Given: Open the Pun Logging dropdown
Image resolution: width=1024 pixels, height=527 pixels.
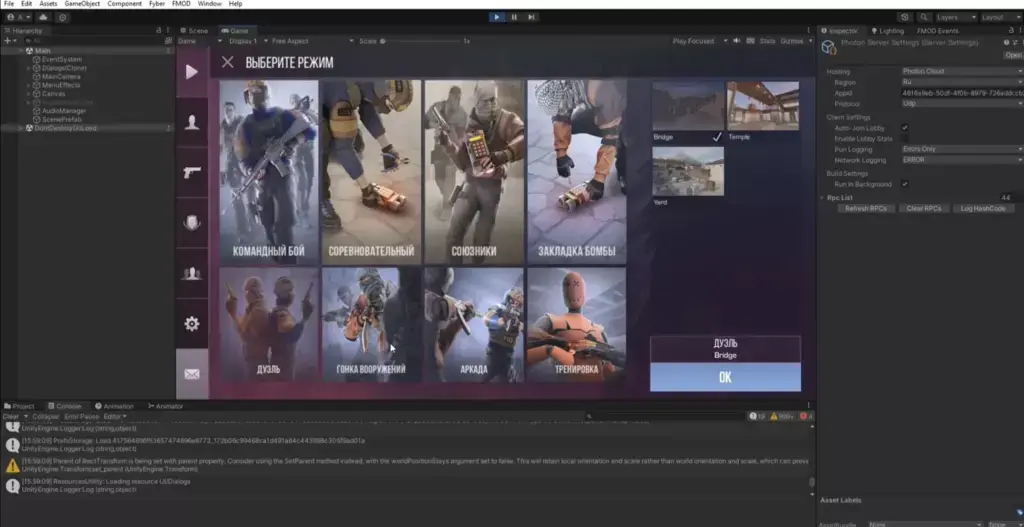Looking at the screenshot, I should coord(961,149).
